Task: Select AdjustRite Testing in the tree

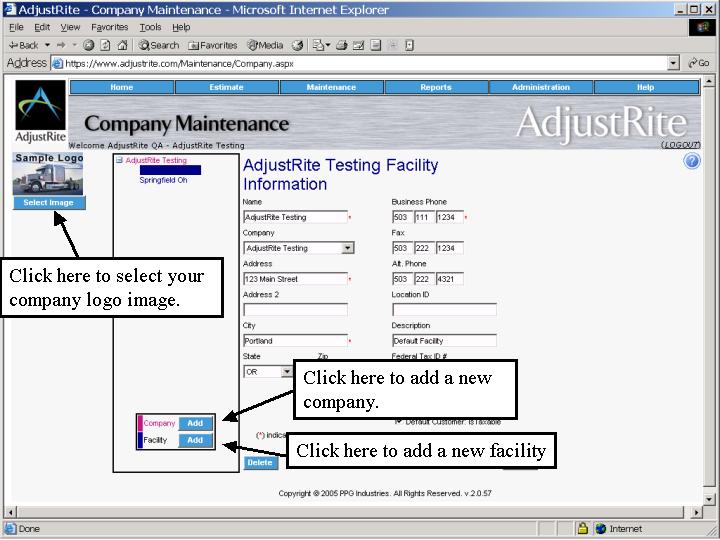Action: pyautogui.click(x=156, y=160)
